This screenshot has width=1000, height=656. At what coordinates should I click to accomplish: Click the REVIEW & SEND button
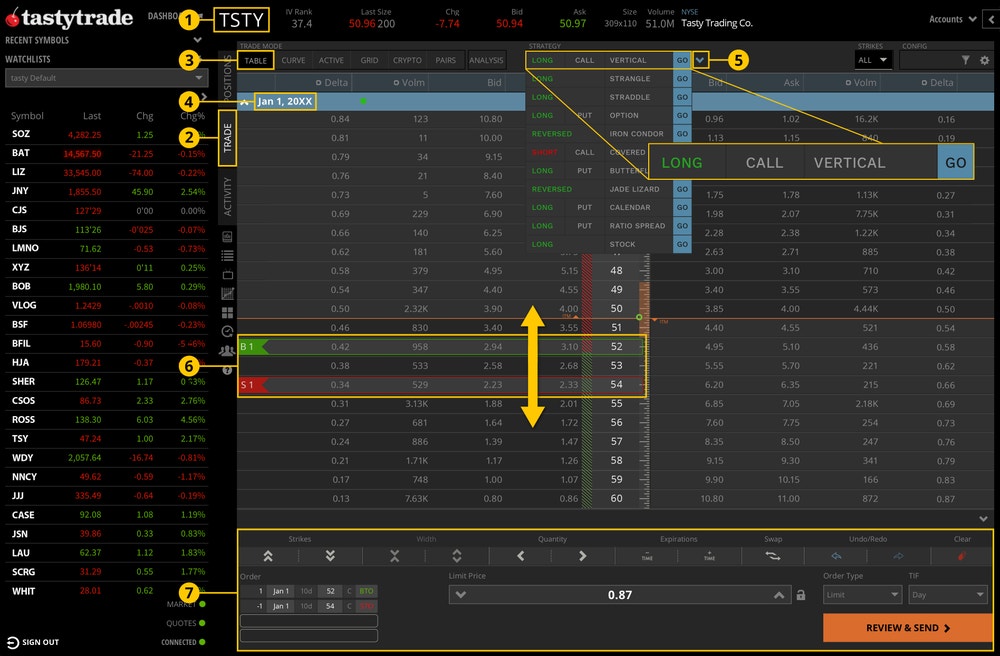[906, 627]
